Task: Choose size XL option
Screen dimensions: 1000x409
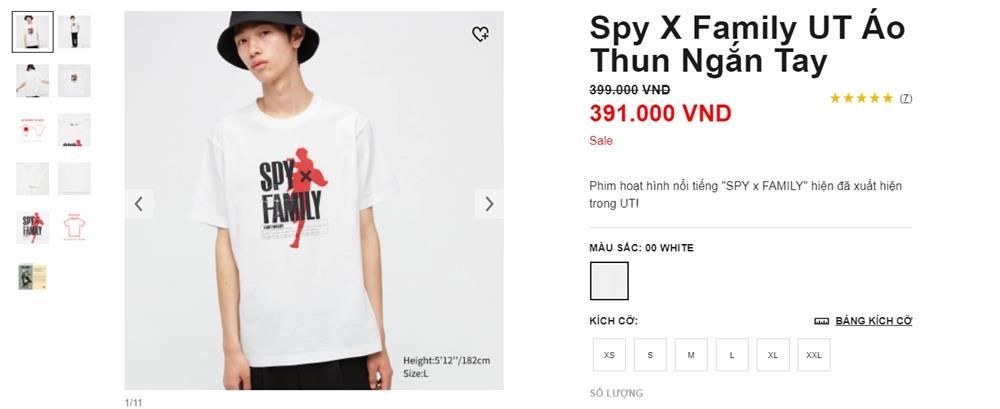Action: coord(772,355)
